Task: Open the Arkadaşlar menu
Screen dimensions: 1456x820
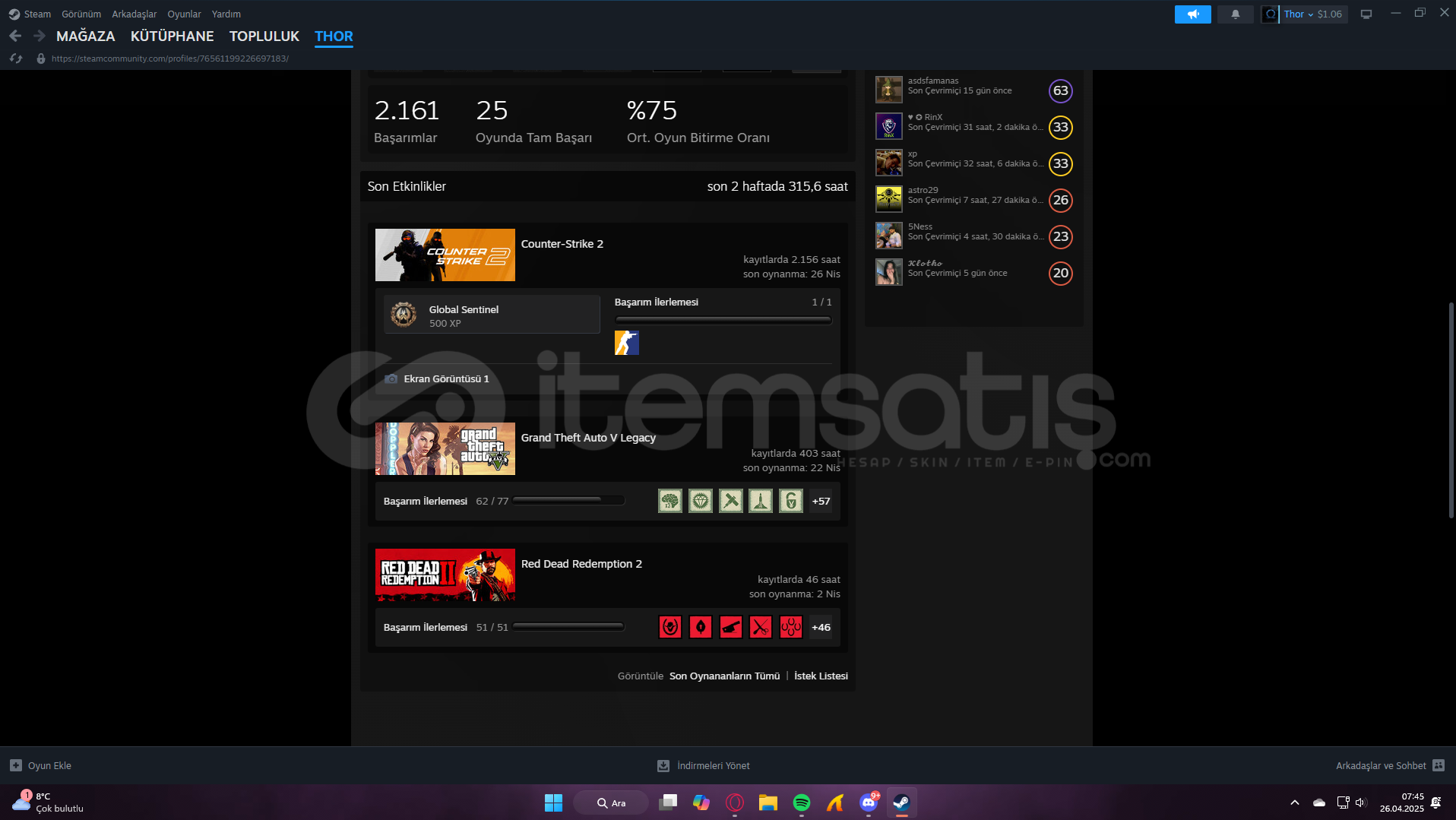Action: (135, 14)
